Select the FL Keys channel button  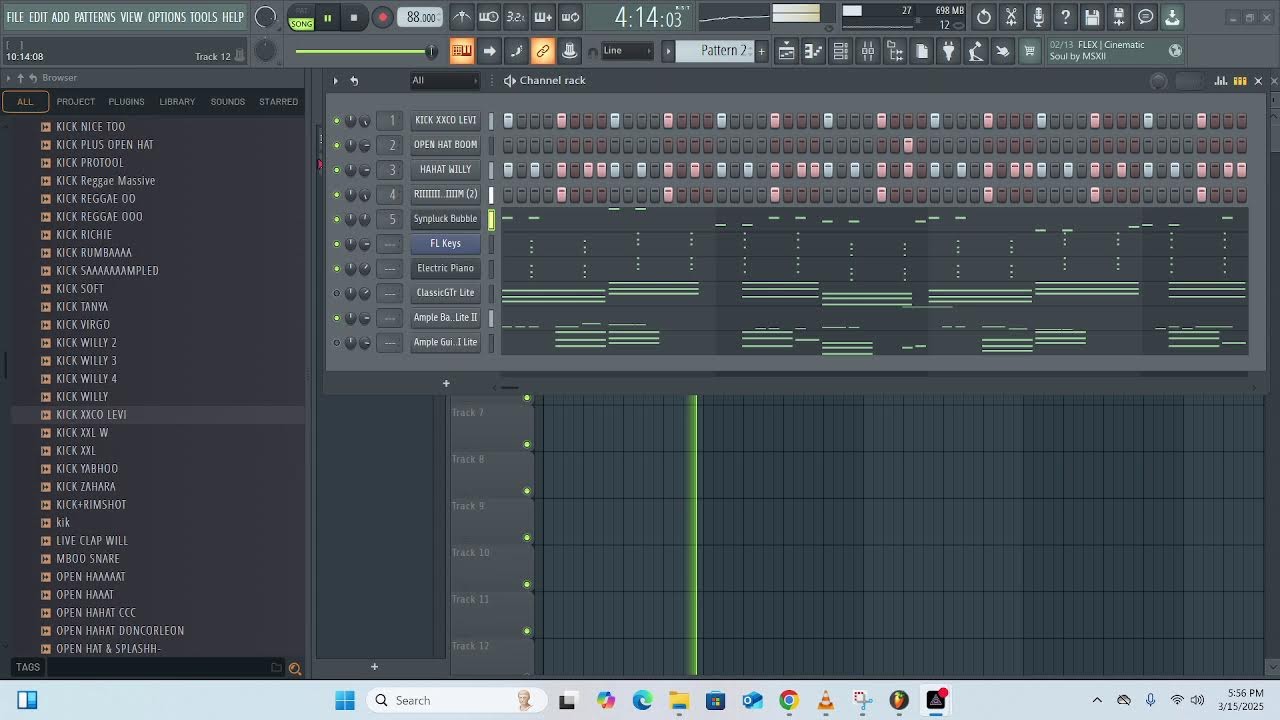[446, 244]
